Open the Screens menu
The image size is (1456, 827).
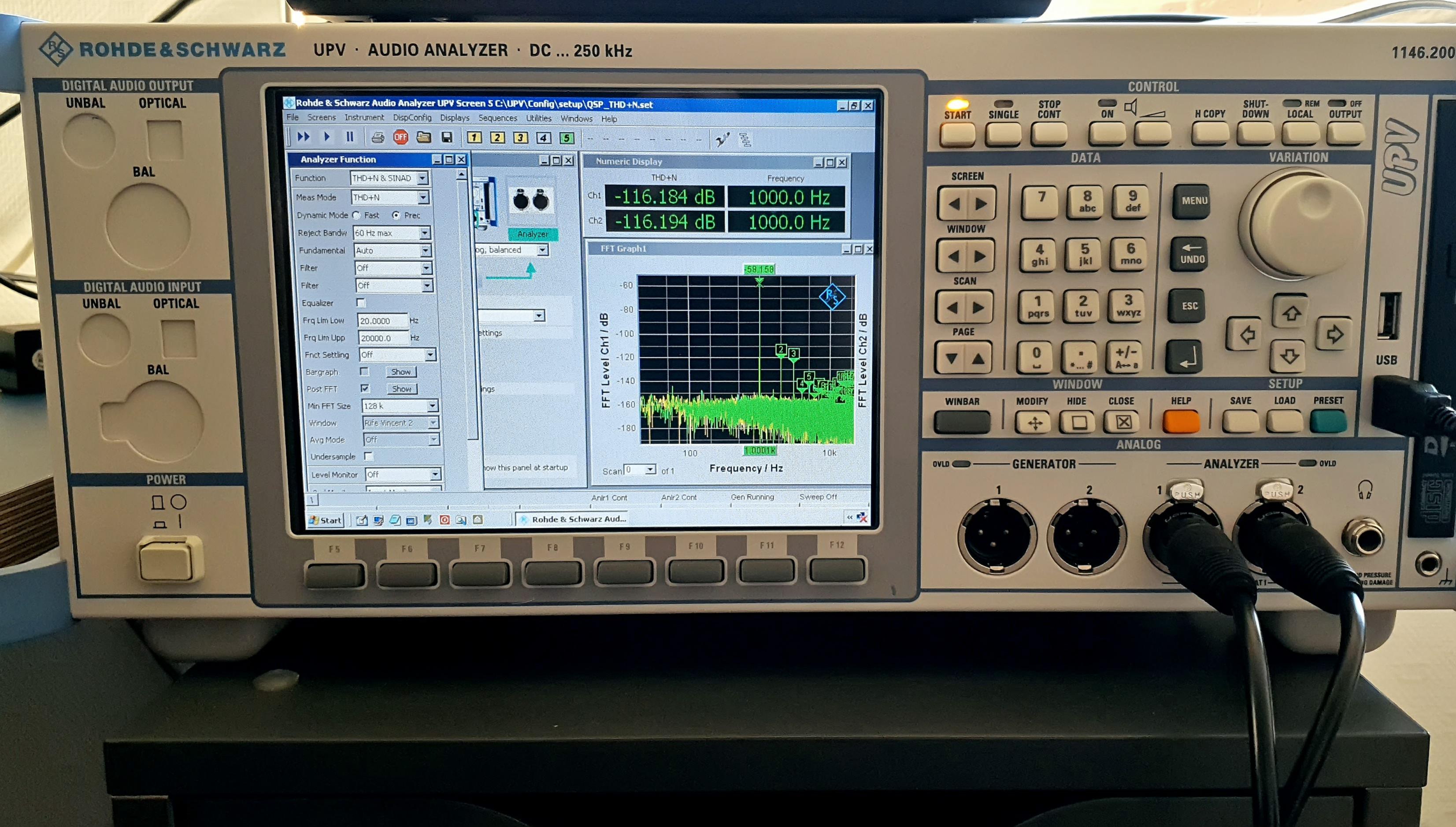[322, 118]
